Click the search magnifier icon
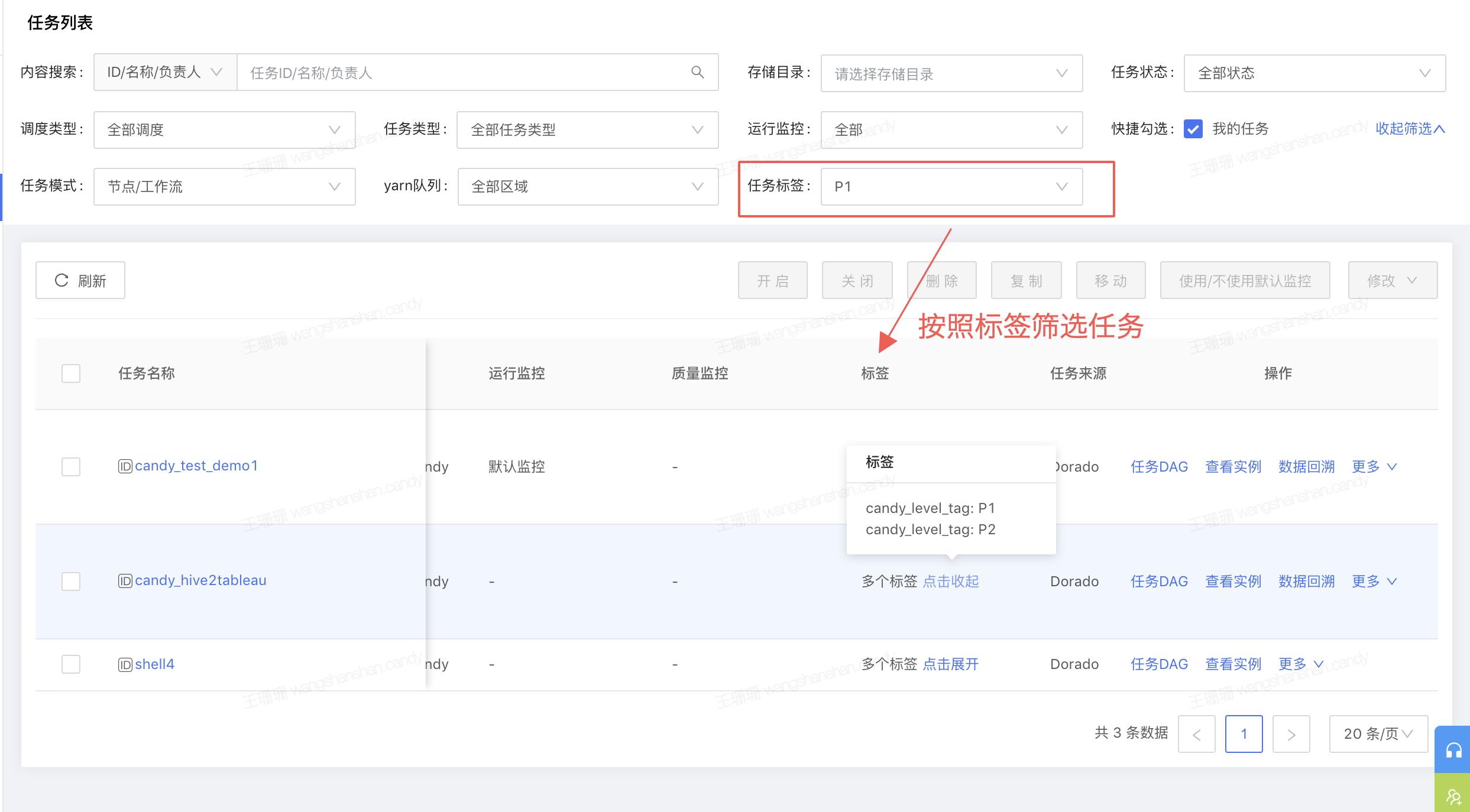The image size is (1470, 812). (697, 72)
